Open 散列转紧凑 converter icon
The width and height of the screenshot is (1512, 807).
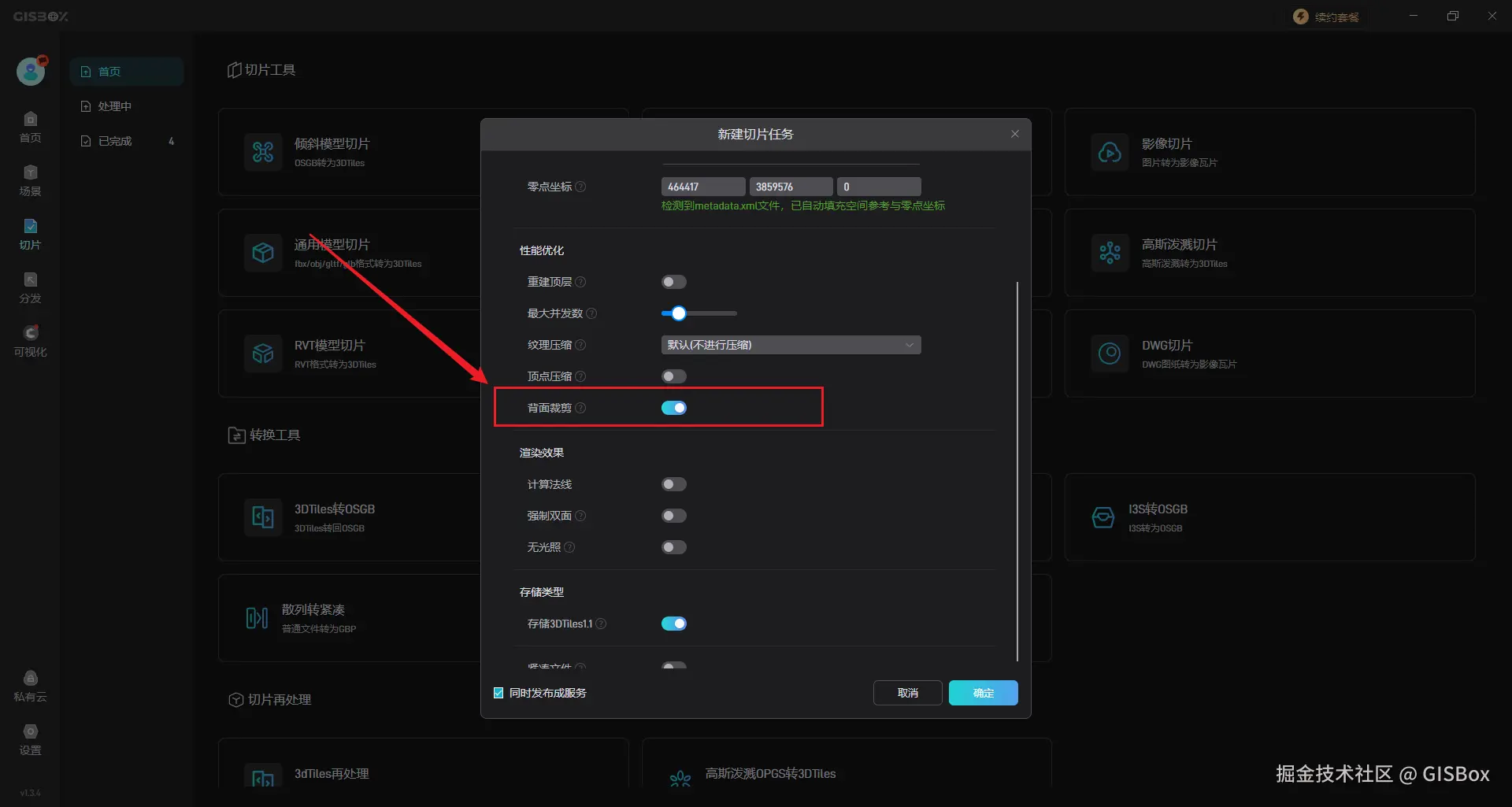click(x=257, y=617)
